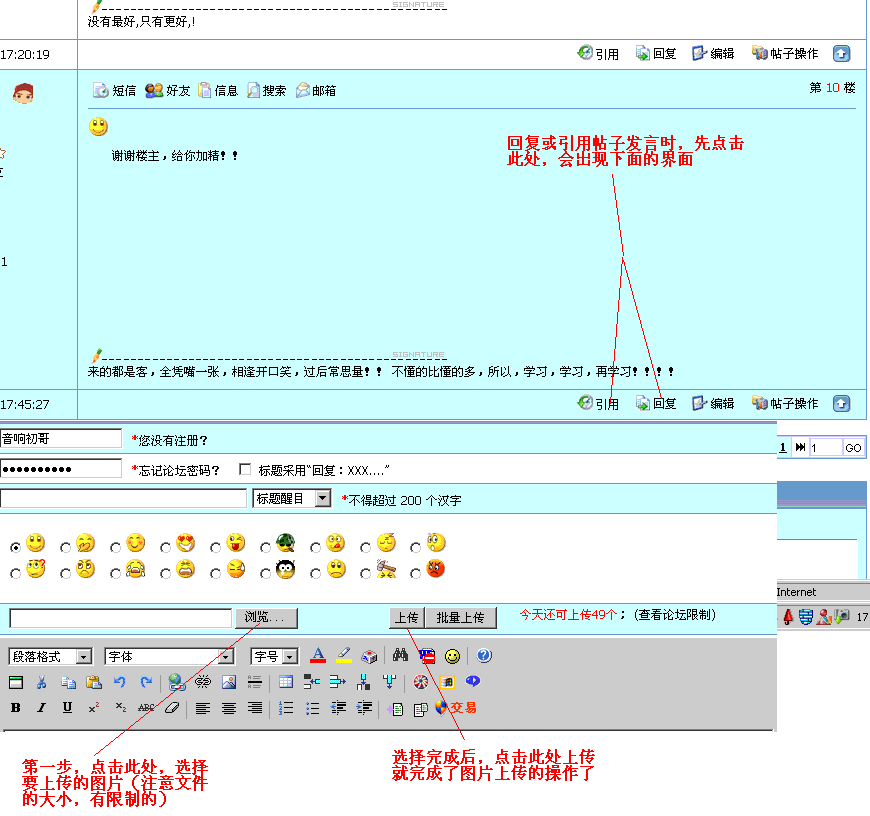Click the paste clipboard icon

(x=94, y=682)
